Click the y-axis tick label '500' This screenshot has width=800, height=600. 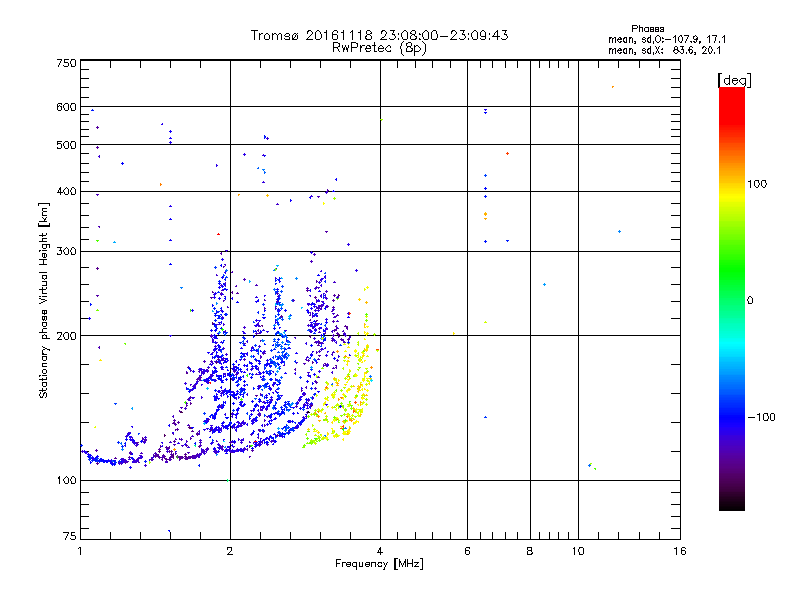point(66,145)
